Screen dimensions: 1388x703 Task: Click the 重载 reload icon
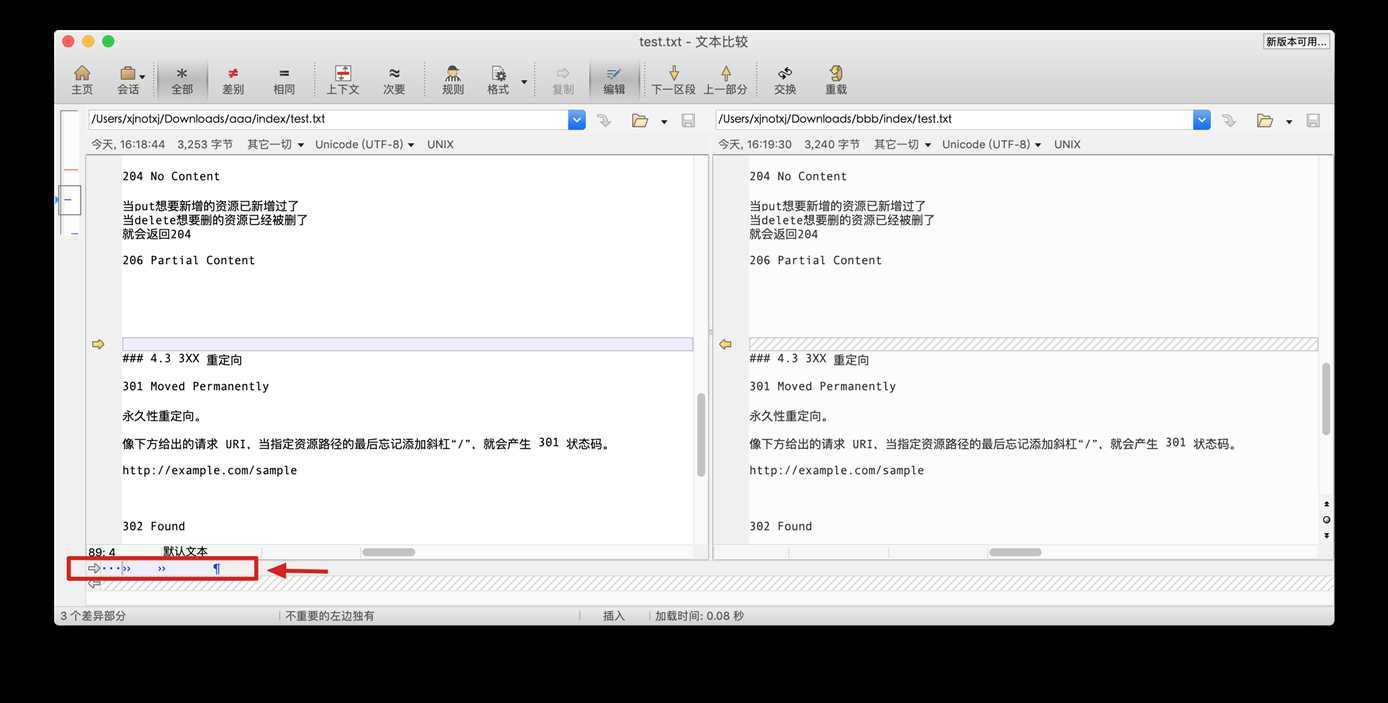click(836, 79)
